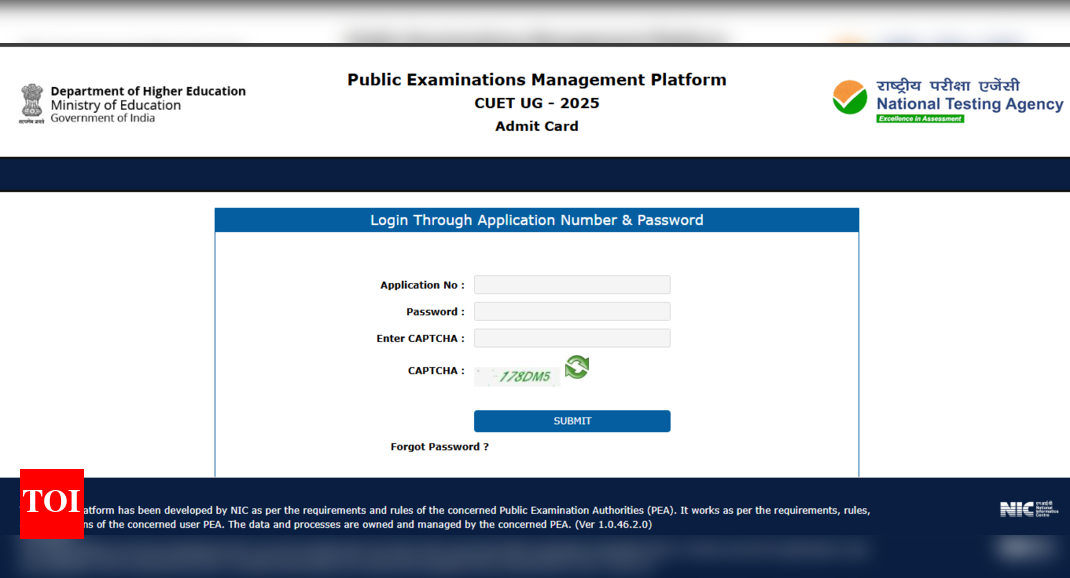Click the green Excellence in Assessment badge

click(x=920, y=119)
